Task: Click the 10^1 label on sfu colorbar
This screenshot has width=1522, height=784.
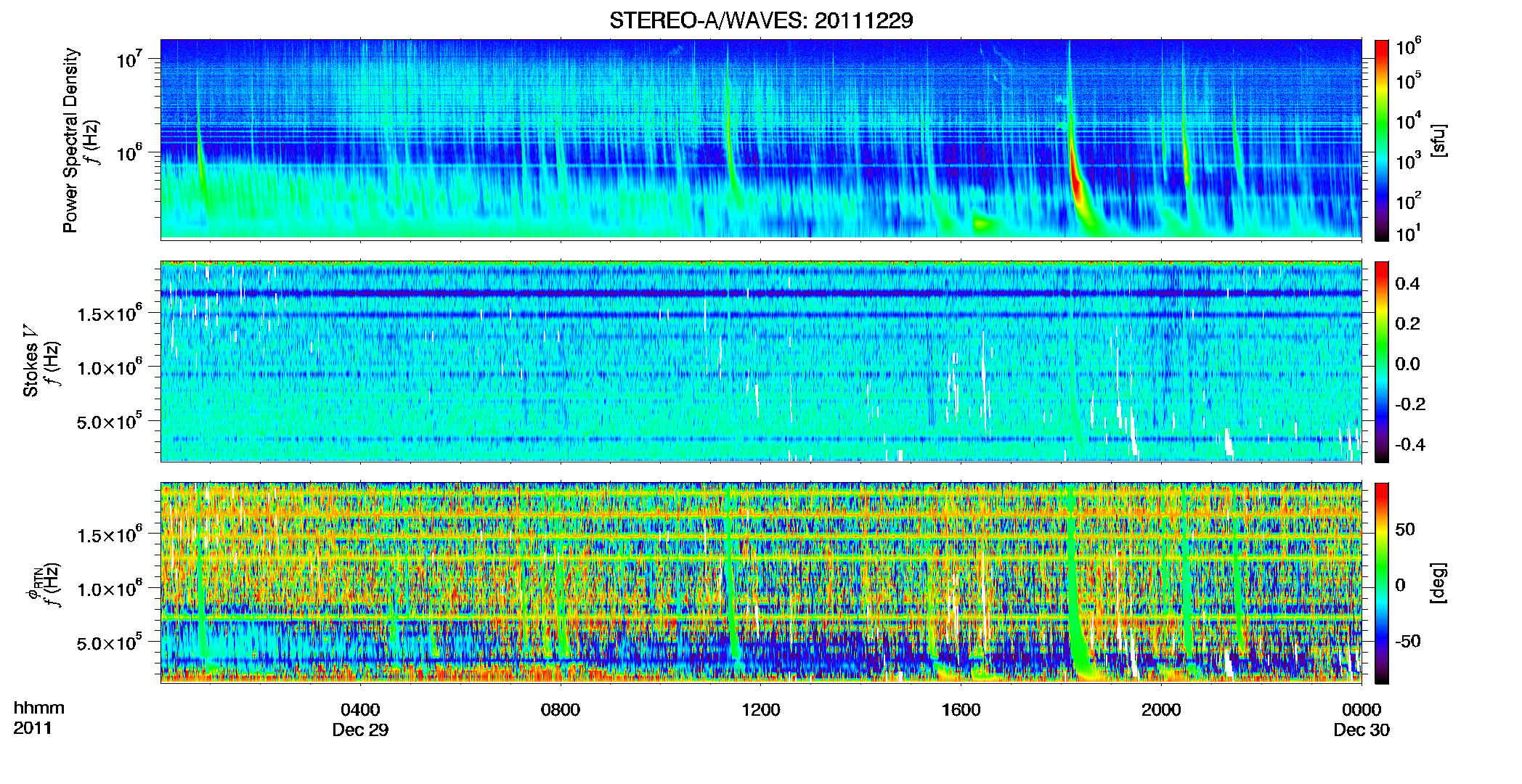Action: (x=1409, y=234)
